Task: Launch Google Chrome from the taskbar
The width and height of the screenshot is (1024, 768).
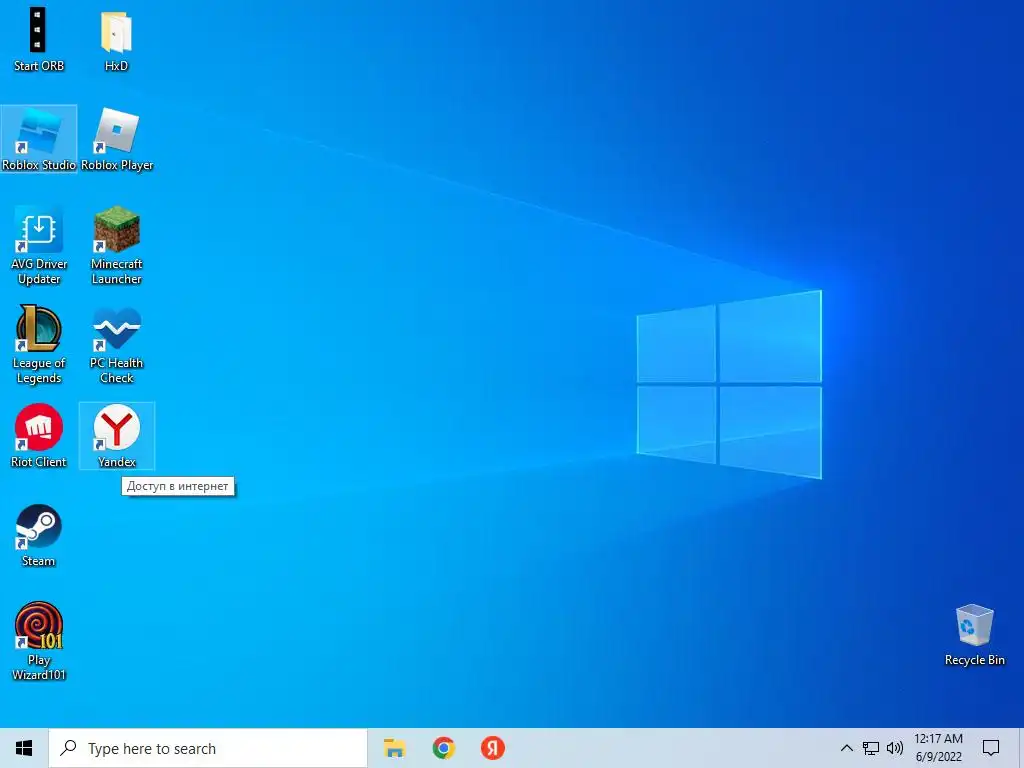Action: click(443, 748)
